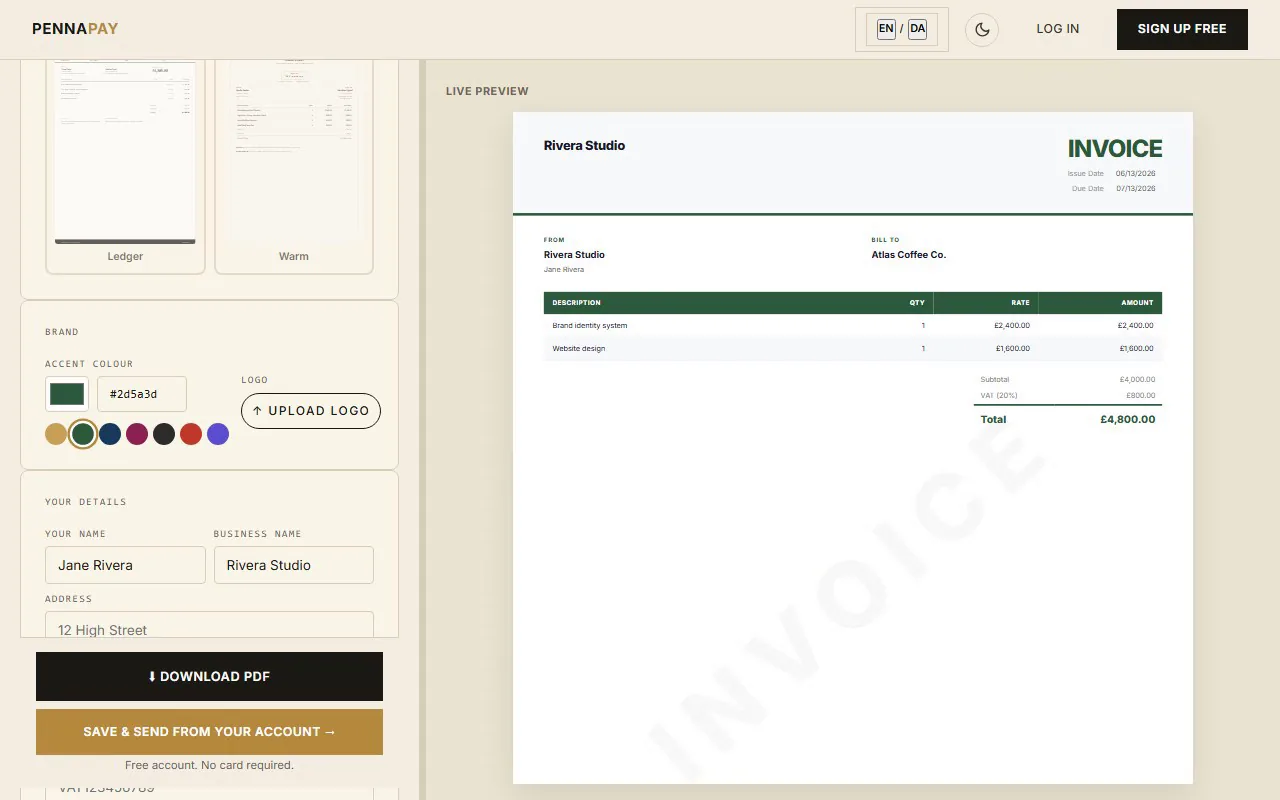Pick the red accent swatch
The image size is (1280, 800).
[x=191, y=434]
